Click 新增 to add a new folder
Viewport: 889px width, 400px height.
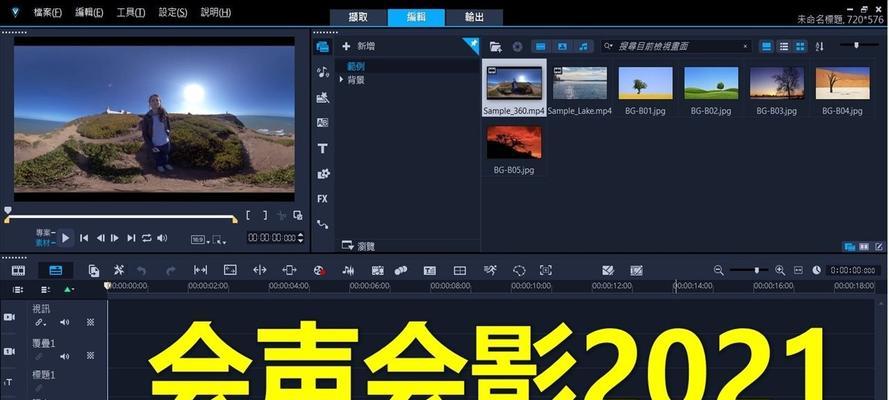(359, 46)
